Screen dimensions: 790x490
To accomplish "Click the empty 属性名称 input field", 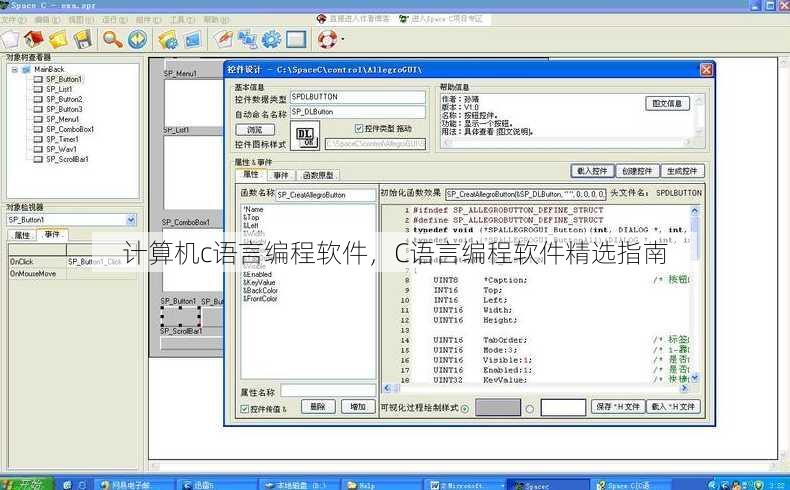I will [x=328, y=391].
